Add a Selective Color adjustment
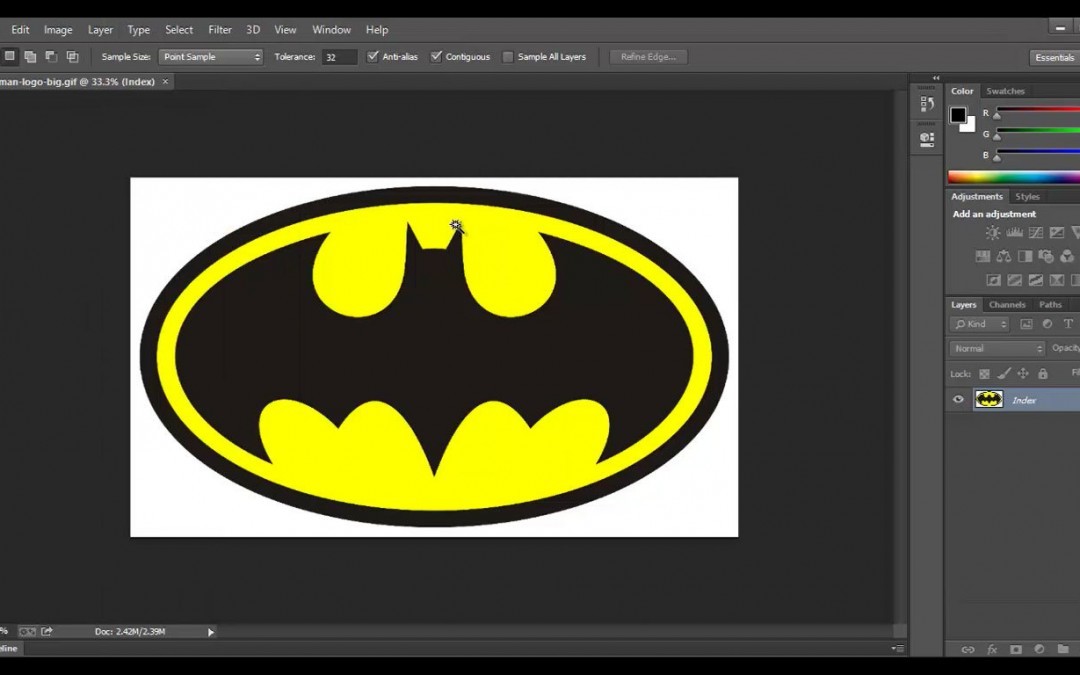 pyautogui.click(x=1057, y=280)
